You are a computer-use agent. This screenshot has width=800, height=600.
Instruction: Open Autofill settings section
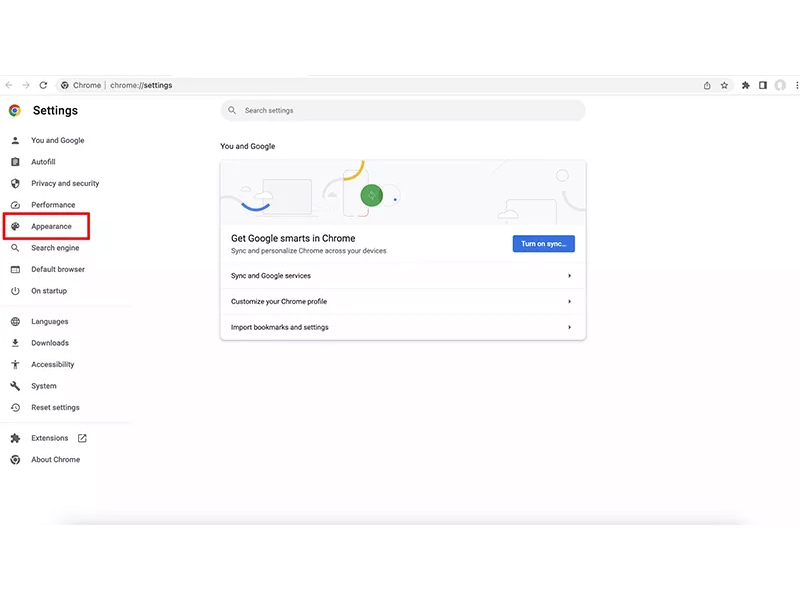(x=43, y=162)
